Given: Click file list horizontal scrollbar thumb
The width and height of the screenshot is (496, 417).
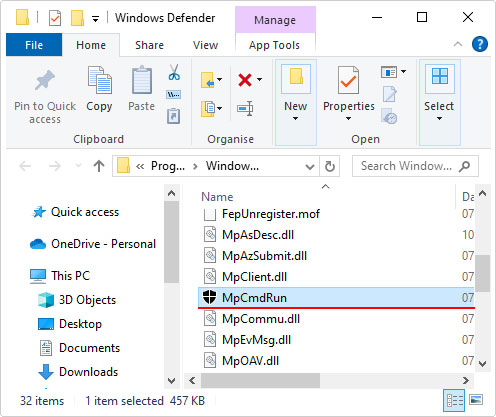Looking at the screenshot, I should click(261, 380).
